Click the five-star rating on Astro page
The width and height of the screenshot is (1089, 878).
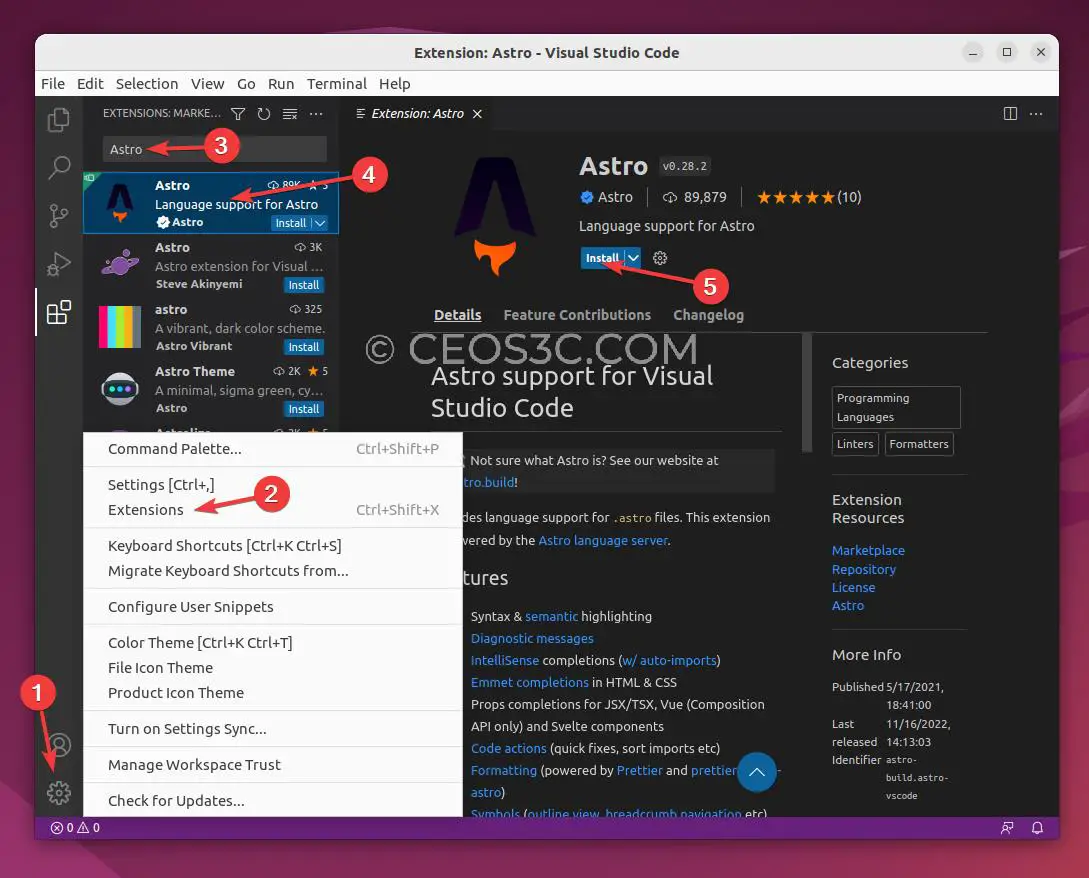coord(795,197)
